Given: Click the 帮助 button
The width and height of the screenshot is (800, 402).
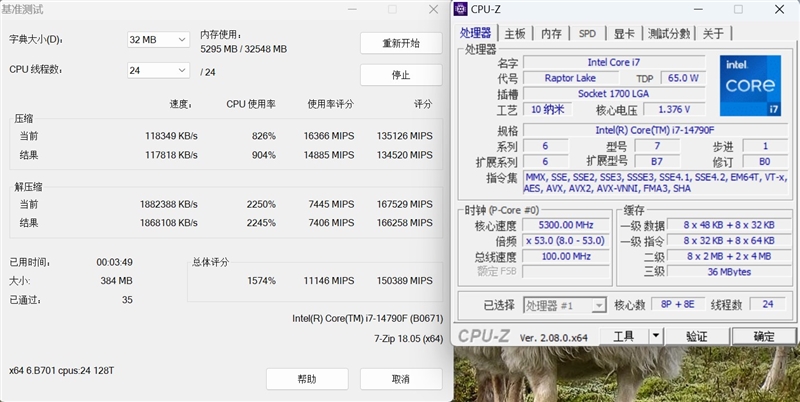Looking at the screenshot, I should click(307, 379).
